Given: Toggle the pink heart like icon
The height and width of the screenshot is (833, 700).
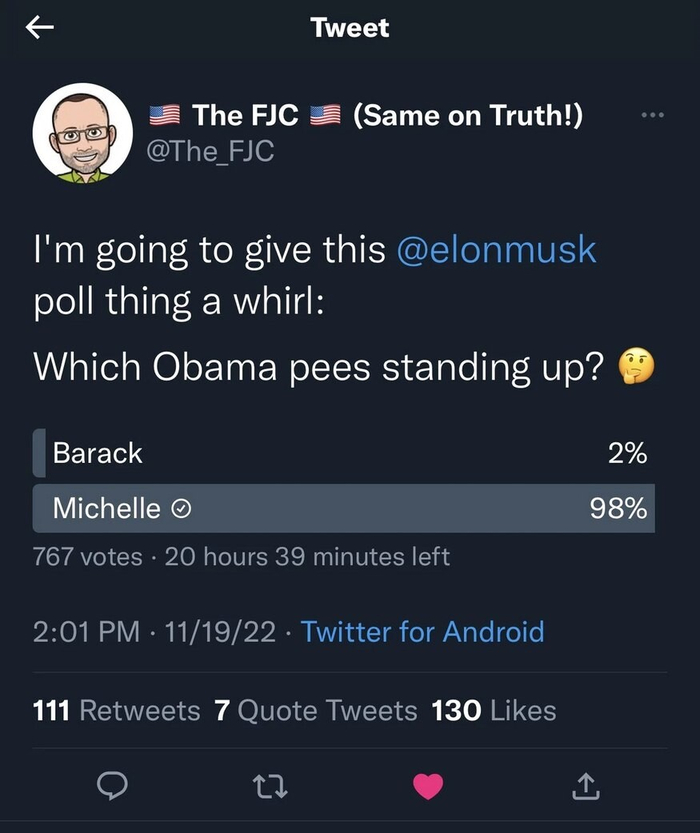Looking at the screenshot, I should [x=428, y=788].
